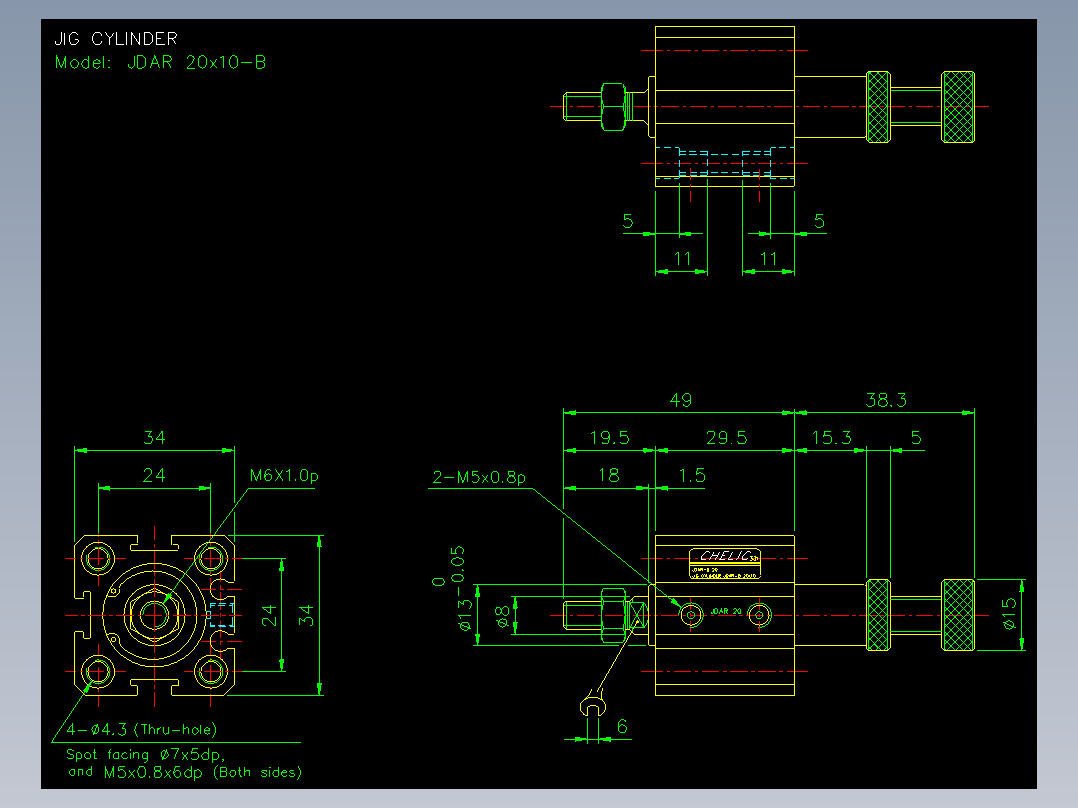The height and width of the screenshot is (808, 1078).
Task: Select the "ø13" toleranced diameter dimension
Action: tap(465, 615)
